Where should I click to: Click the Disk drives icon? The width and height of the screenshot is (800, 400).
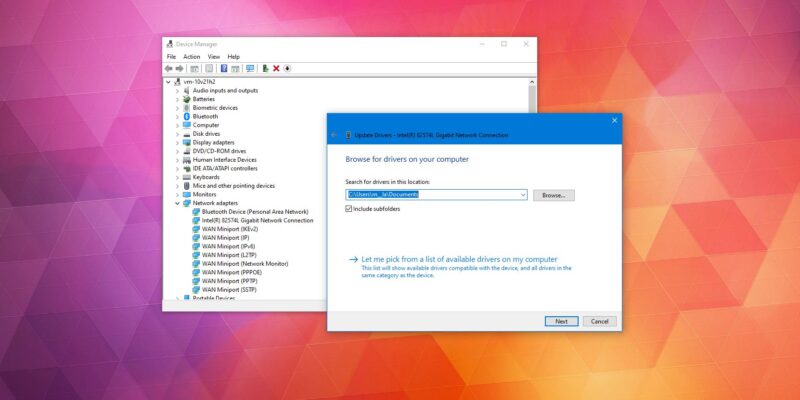coord(186,134)
